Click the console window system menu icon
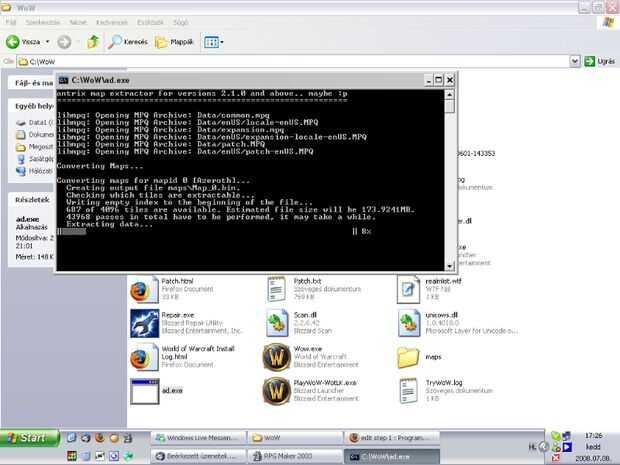Screen dimensions: 620x465 coord(63,80)
